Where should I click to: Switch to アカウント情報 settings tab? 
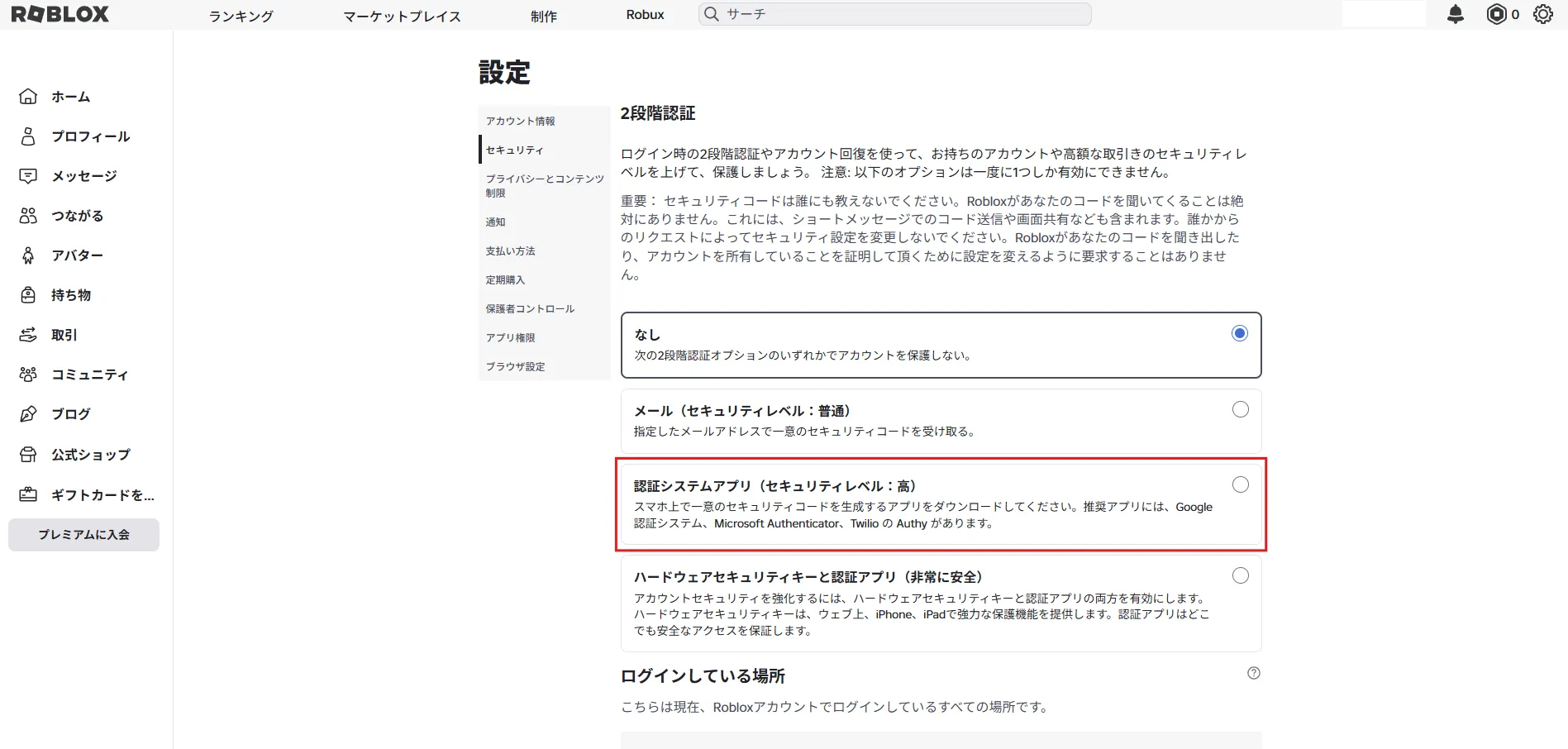(544, 121)
